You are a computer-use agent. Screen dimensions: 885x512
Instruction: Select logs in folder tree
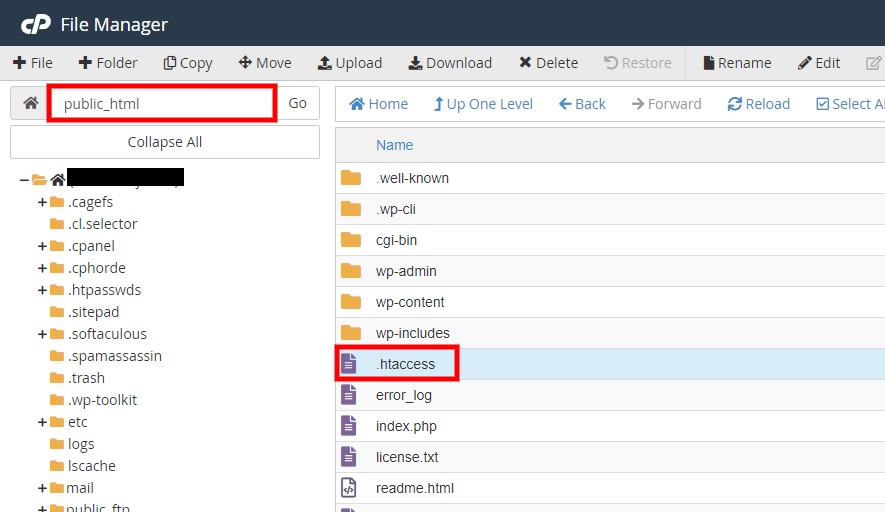(81, 444)
